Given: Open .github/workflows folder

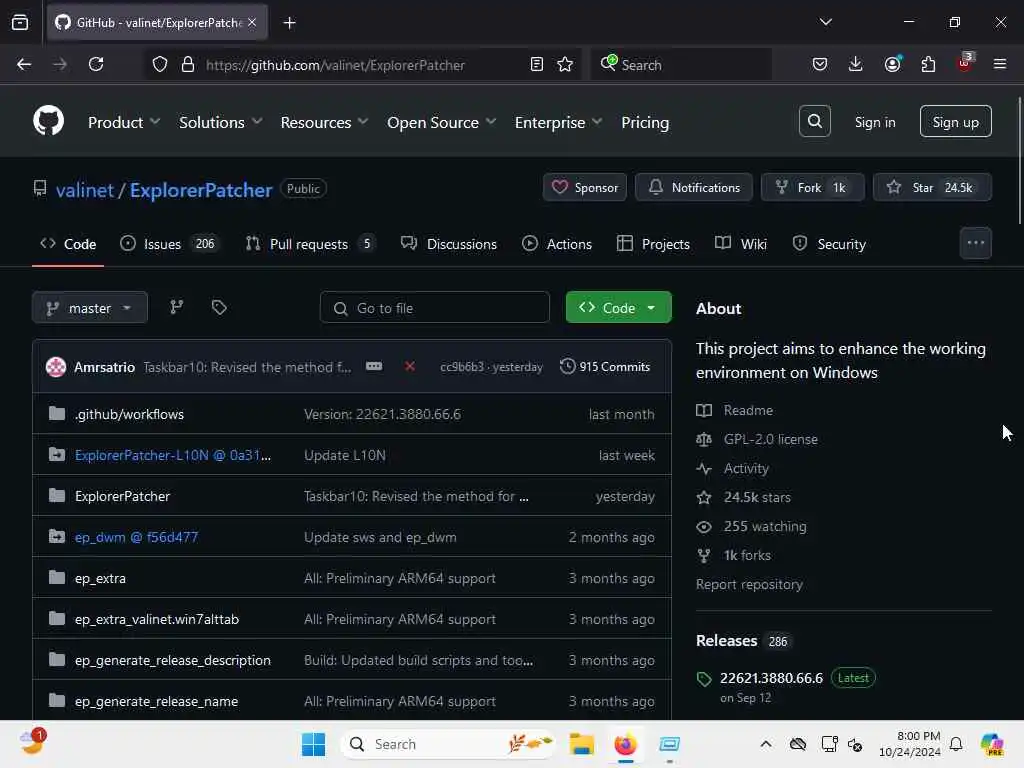Looking at the screenshot, I should point(129,414).
